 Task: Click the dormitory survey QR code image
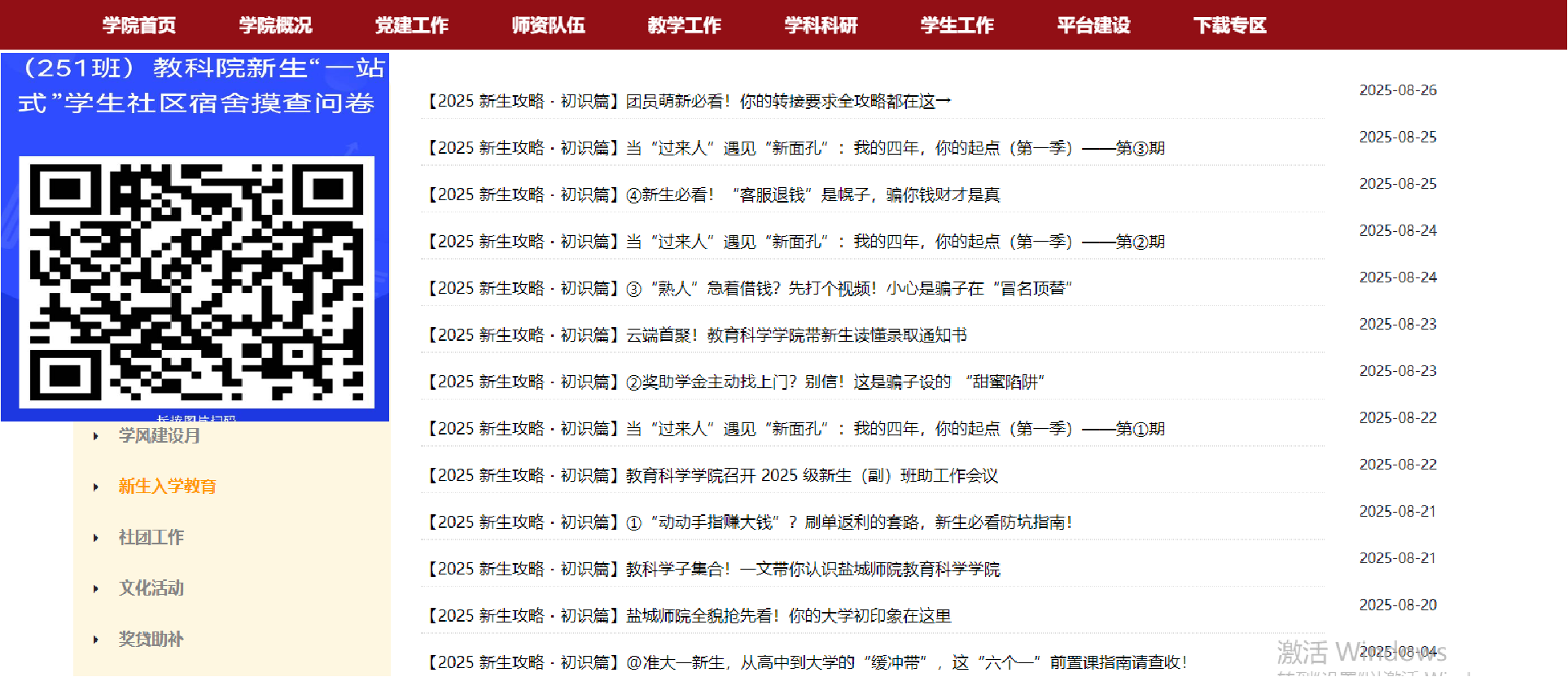[196, 282]
